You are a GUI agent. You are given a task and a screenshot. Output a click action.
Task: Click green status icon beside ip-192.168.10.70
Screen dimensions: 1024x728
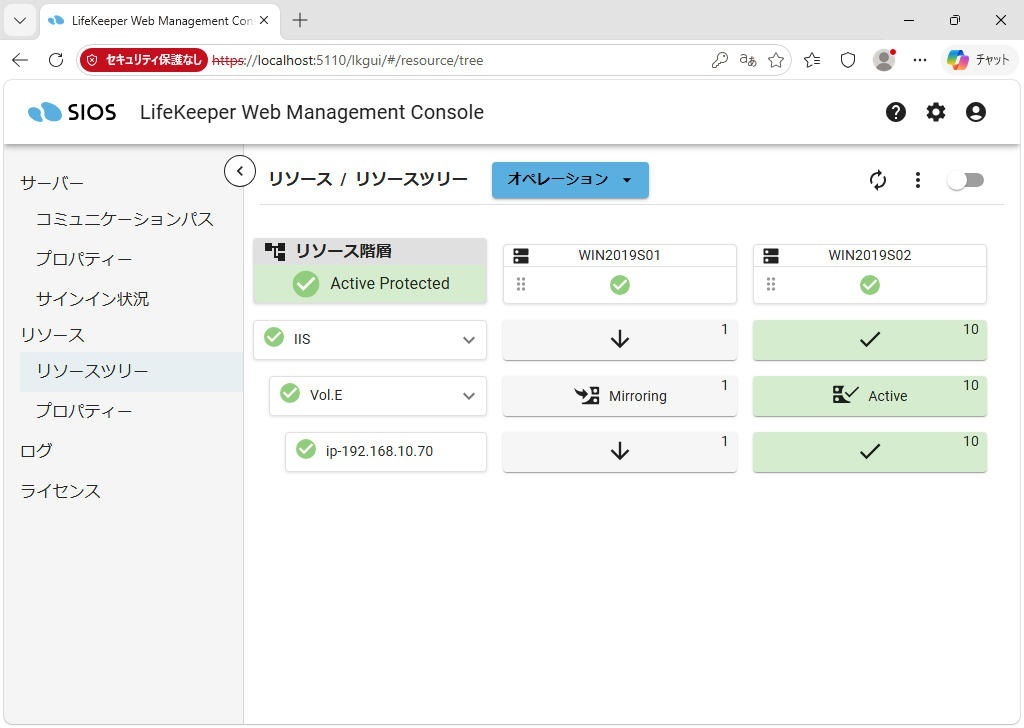point(306,449)
